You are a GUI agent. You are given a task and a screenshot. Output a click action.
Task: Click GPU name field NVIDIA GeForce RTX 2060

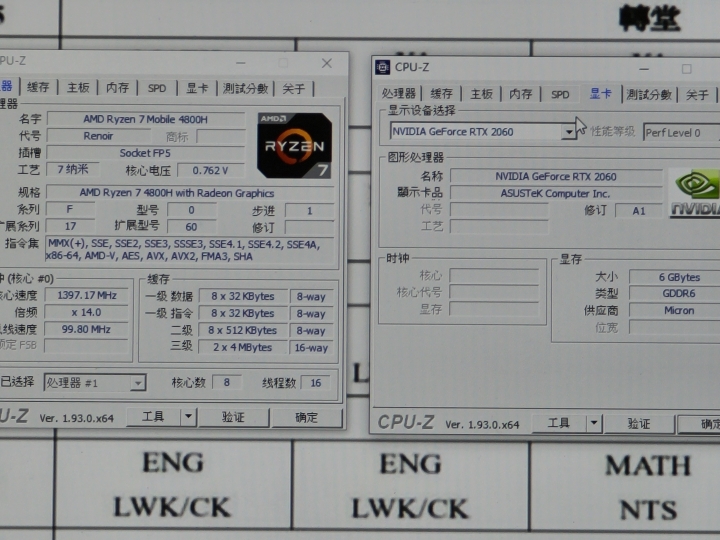(556, 177)
